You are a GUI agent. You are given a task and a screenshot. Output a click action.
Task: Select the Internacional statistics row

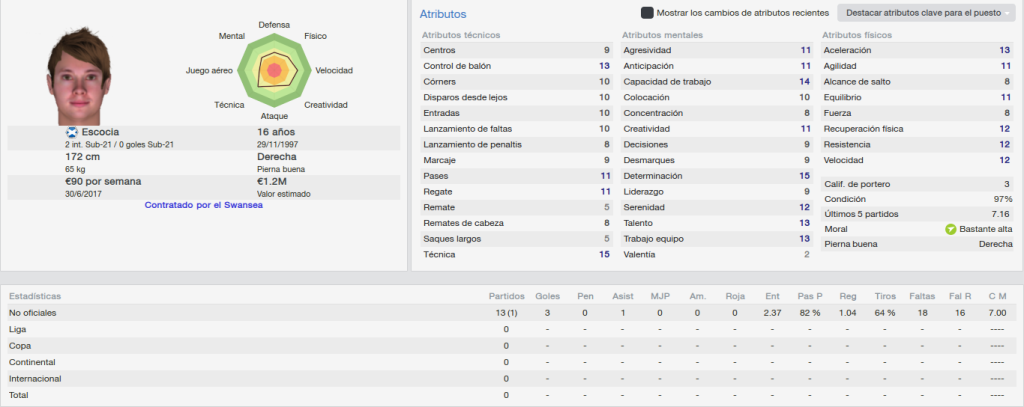pos(511,379)
